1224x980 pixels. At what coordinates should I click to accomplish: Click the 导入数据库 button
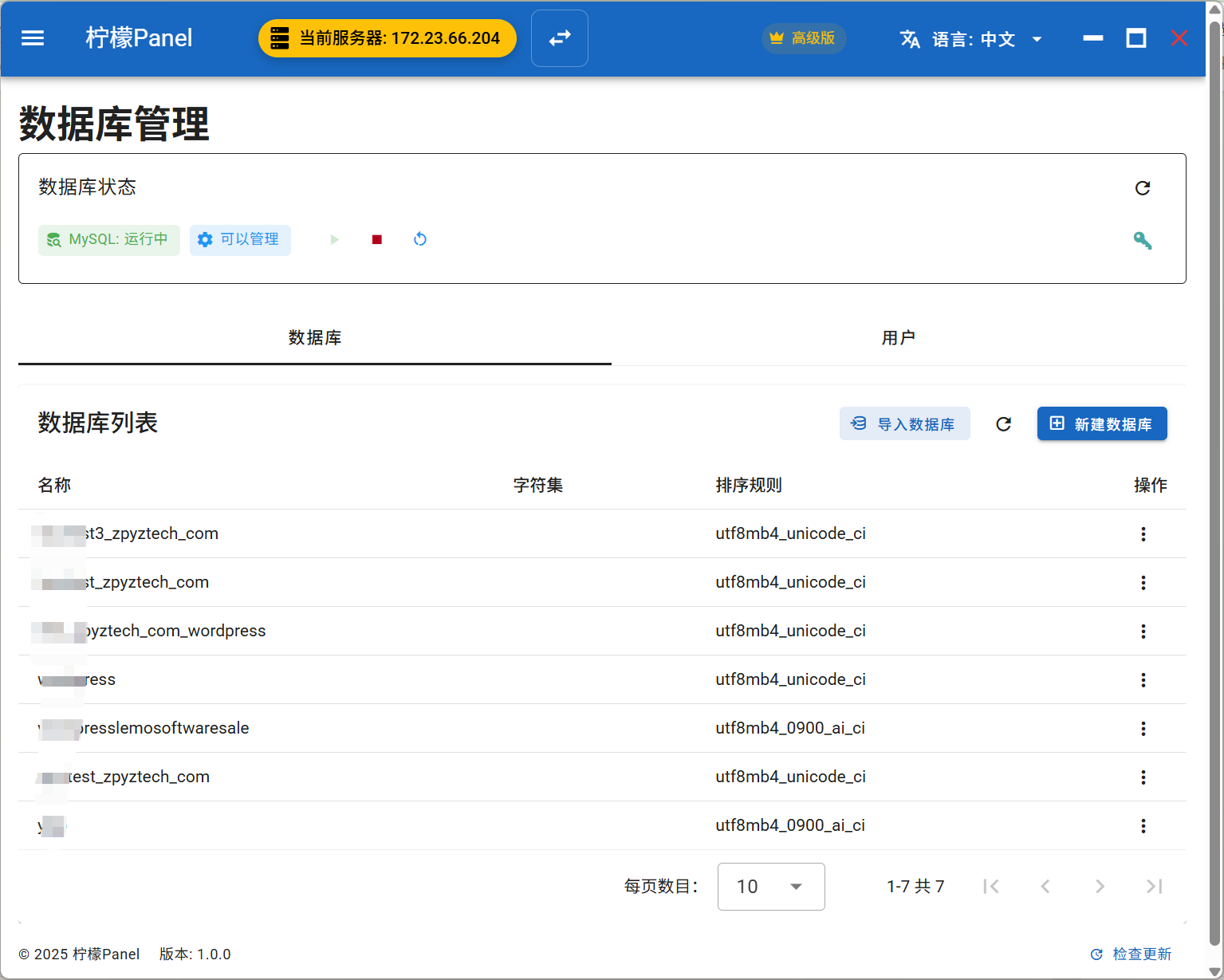click(x=904, y=424)
